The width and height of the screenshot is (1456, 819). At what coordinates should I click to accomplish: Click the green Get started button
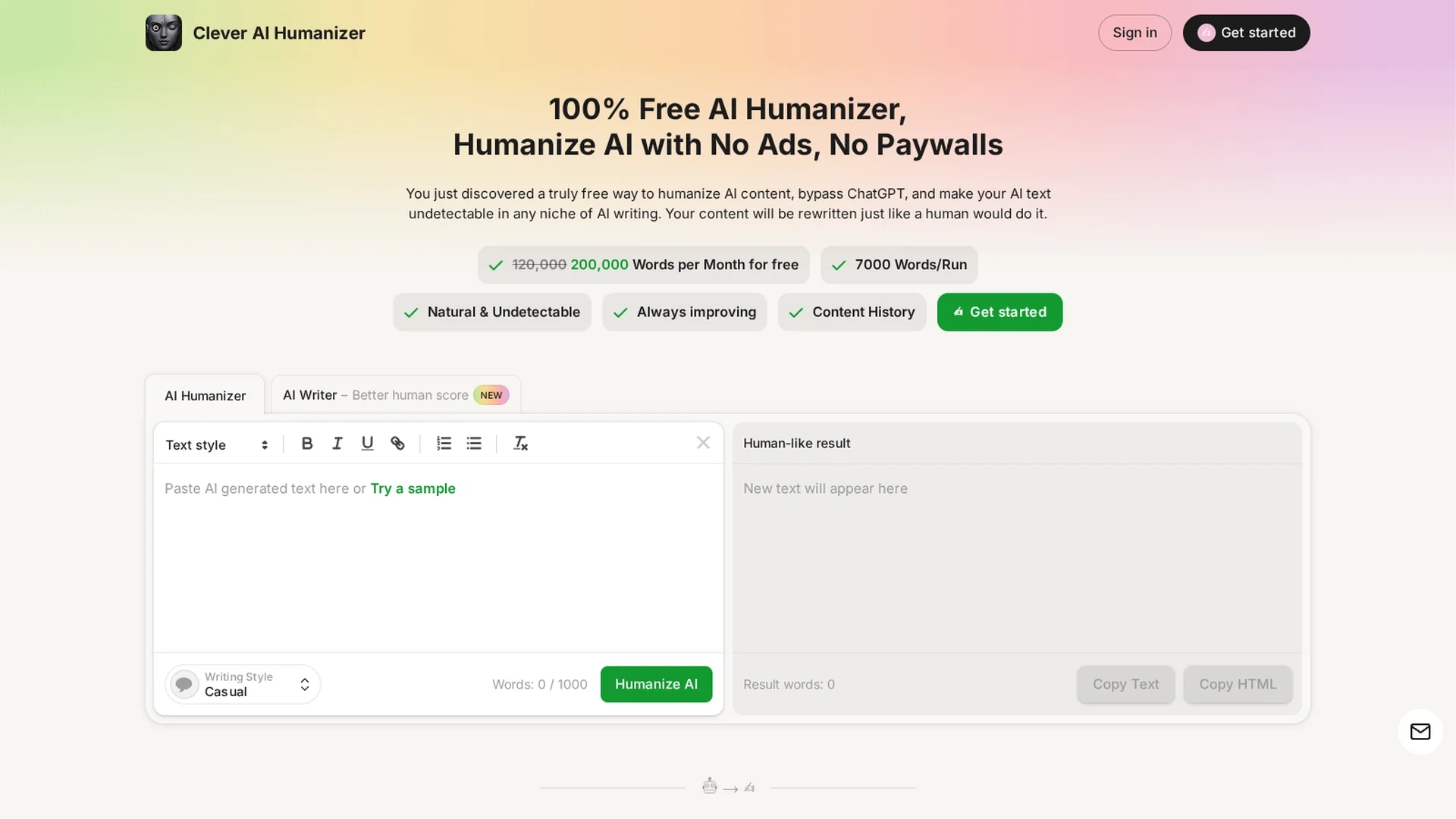tap(999, 312)
